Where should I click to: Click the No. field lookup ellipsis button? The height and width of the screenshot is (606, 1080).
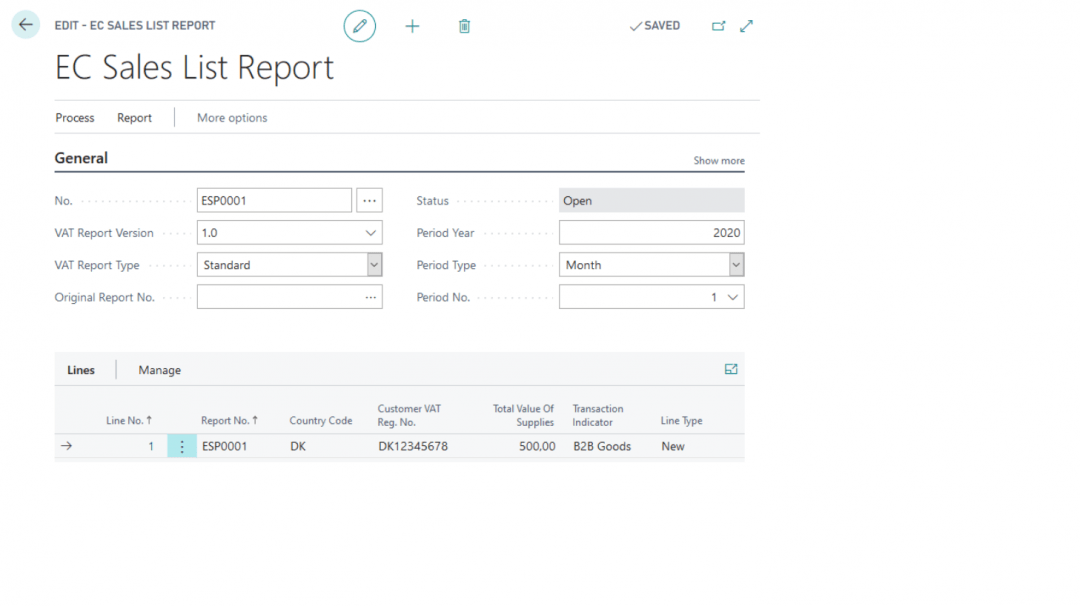pyautogui.click(x=369, y=201)
